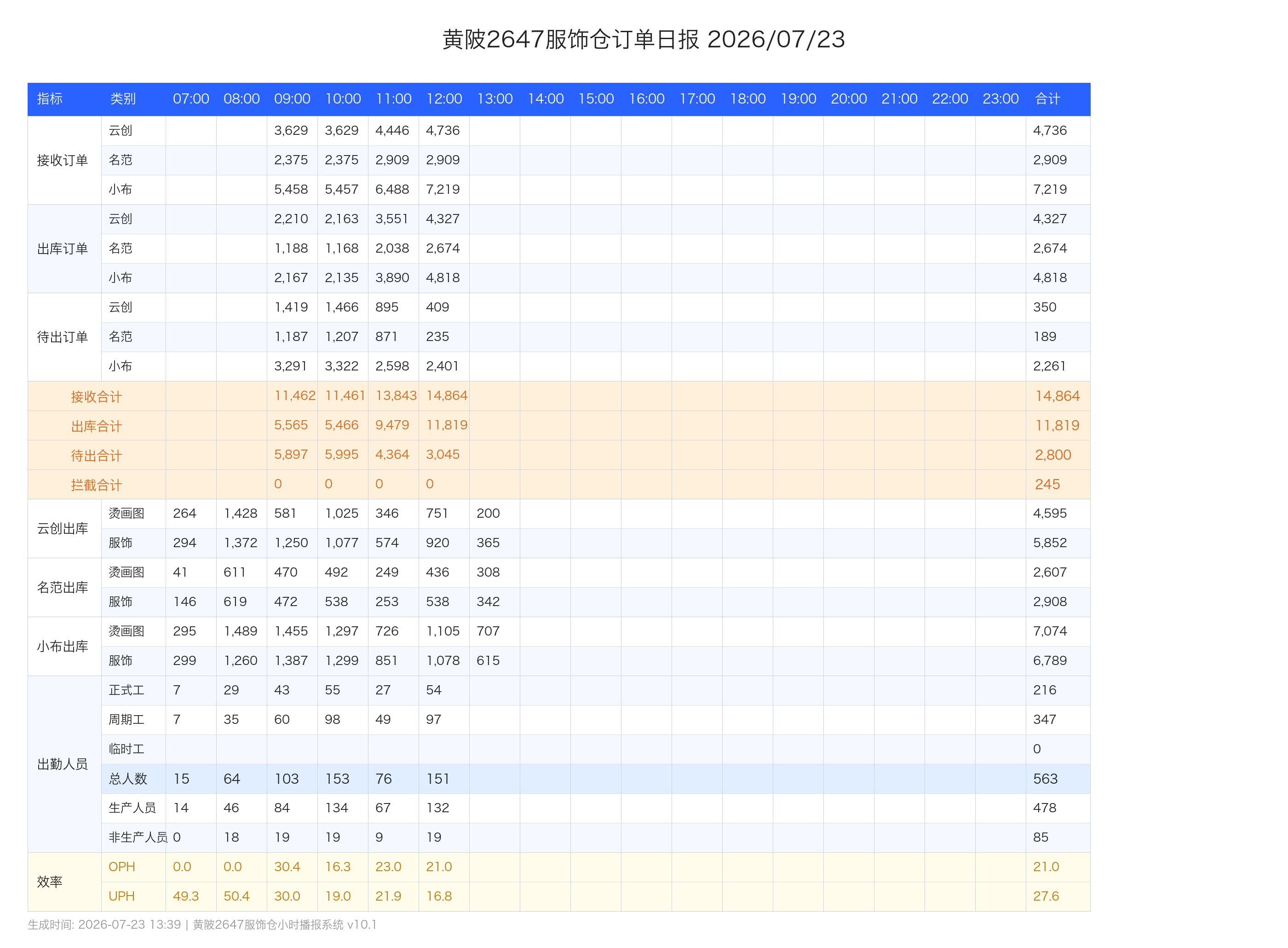Select the 名范出库 group label
Screen dimensions: 1288x948
pos(63,588)
